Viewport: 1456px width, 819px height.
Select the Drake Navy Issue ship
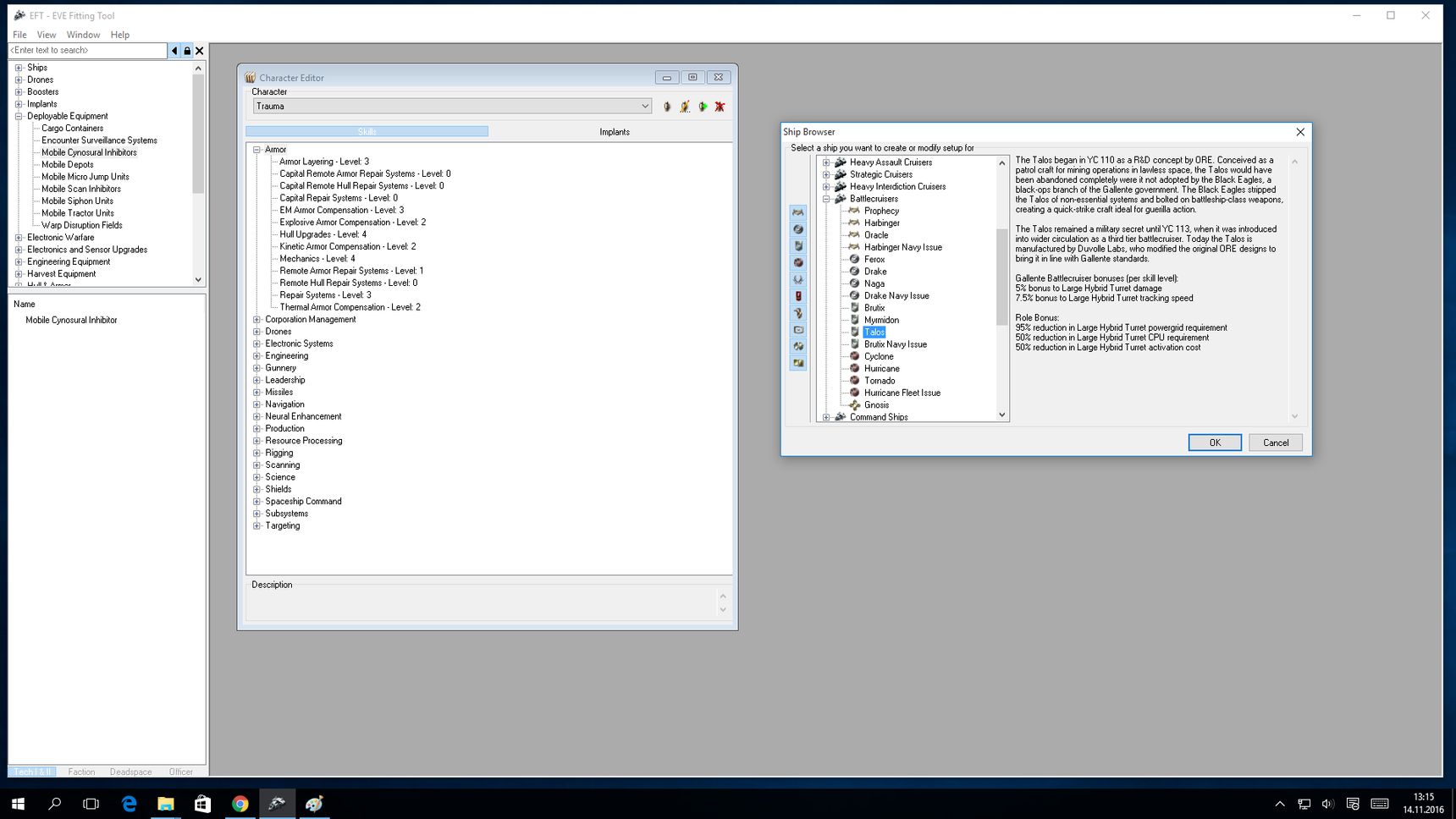coord(896,296)
